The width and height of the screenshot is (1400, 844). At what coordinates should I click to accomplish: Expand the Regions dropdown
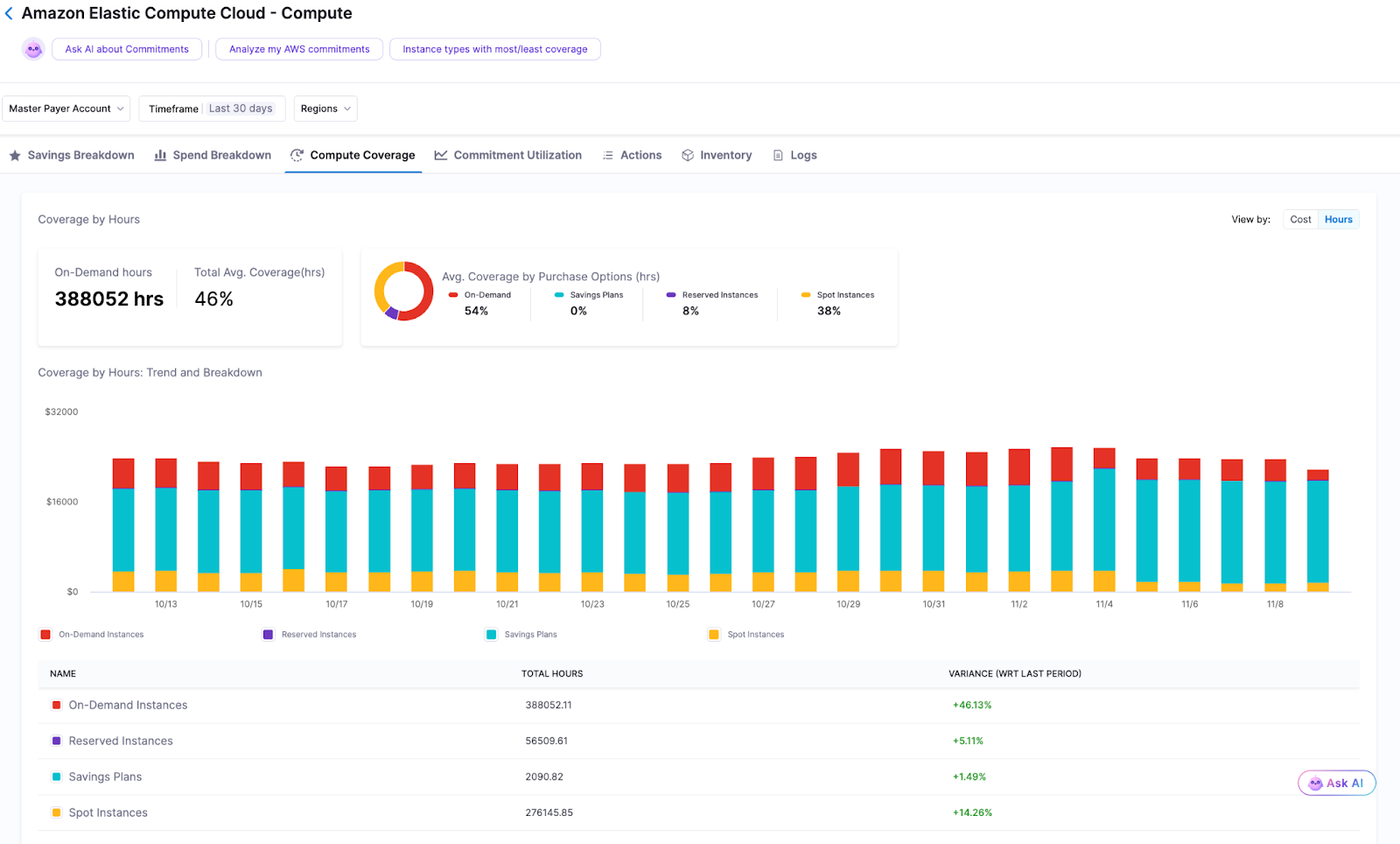[x=325, y=109]
